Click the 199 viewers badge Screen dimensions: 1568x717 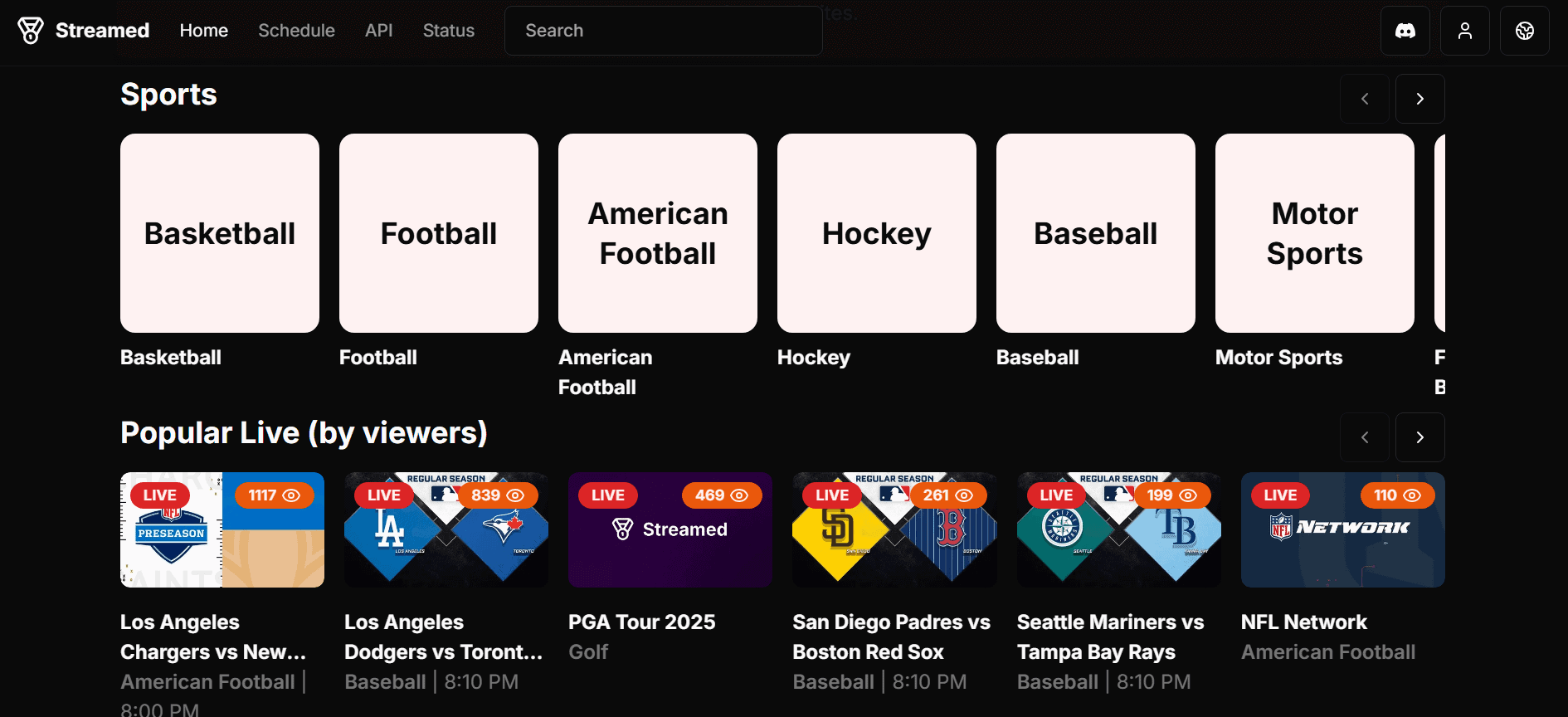pyautogui.click(x=1171, y=495)
